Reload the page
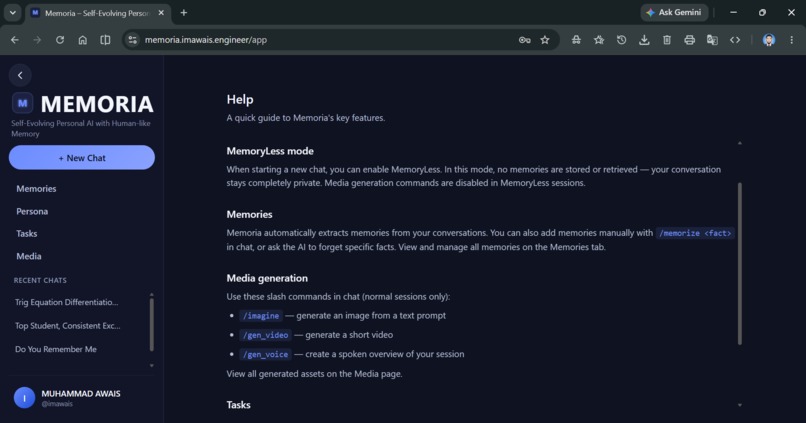The image size is (806, 423). coord(60,40)
